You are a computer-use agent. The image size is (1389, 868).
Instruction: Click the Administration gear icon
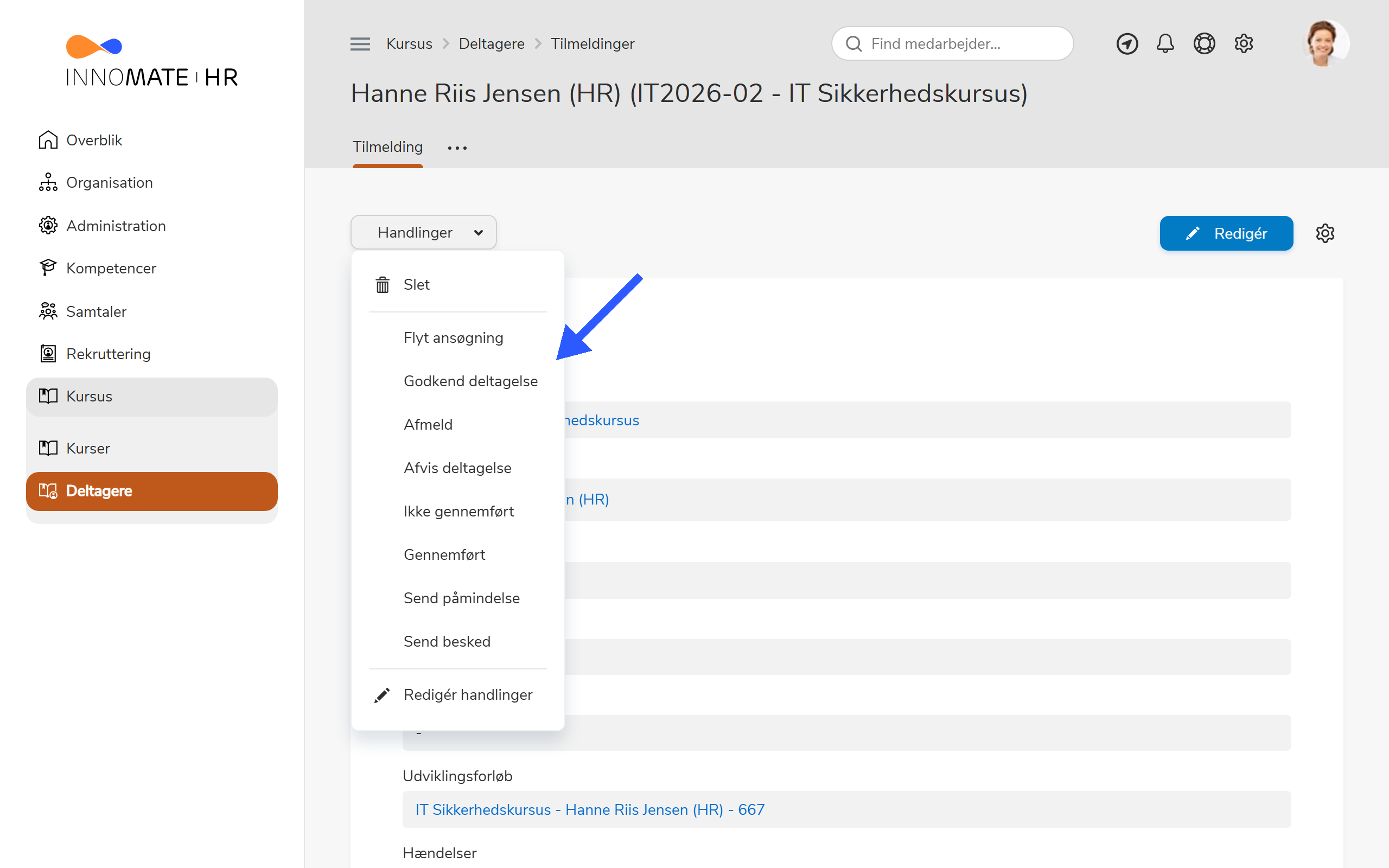tap(48, 226)
